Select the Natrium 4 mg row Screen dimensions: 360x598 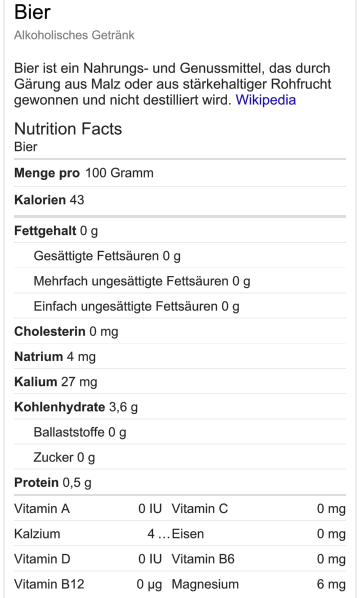[180, 357]
